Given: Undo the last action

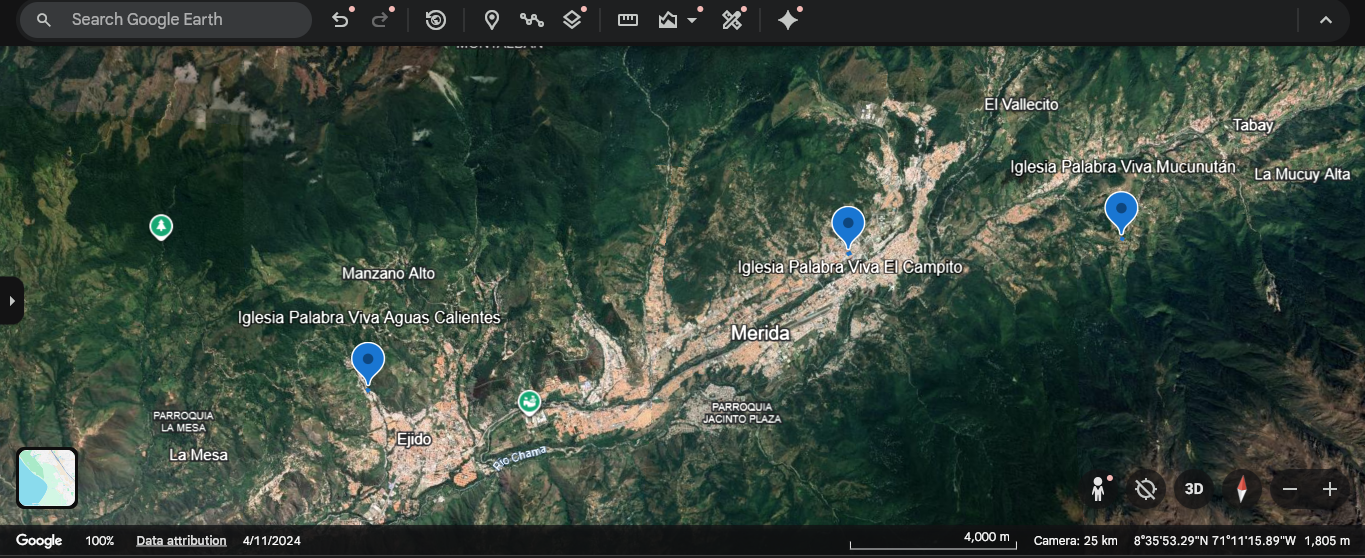Looking at the screenshot, I should (340, 20).
